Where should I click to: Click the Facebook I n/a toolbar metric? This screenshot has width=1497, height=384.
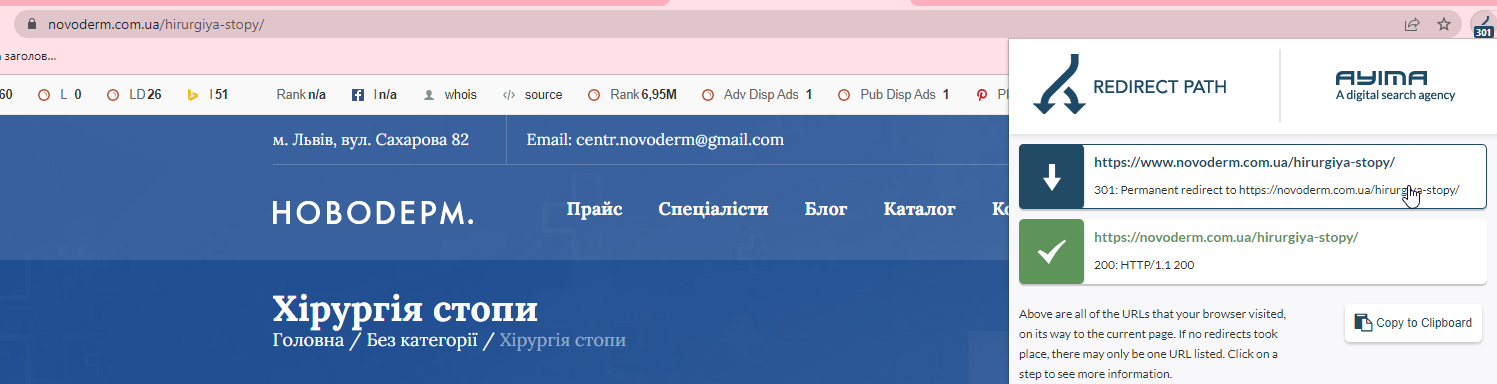(374, 95)
